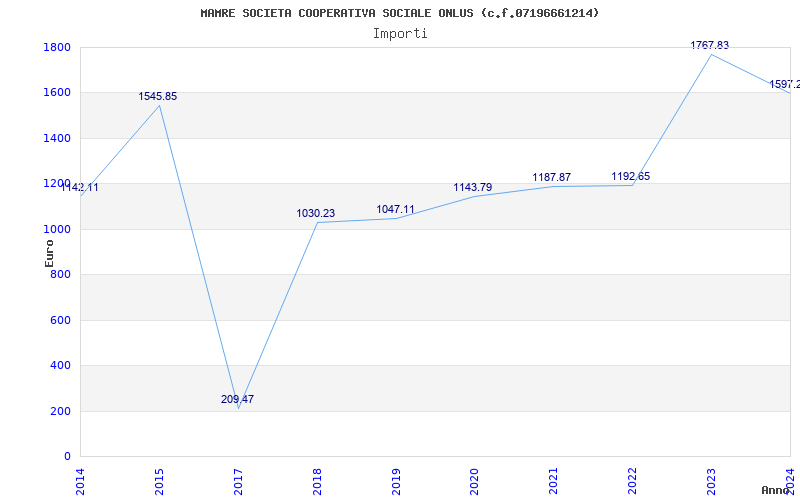The image size is (800, 500).
Task: Click the 1187.87 data label
Action: 552,177
